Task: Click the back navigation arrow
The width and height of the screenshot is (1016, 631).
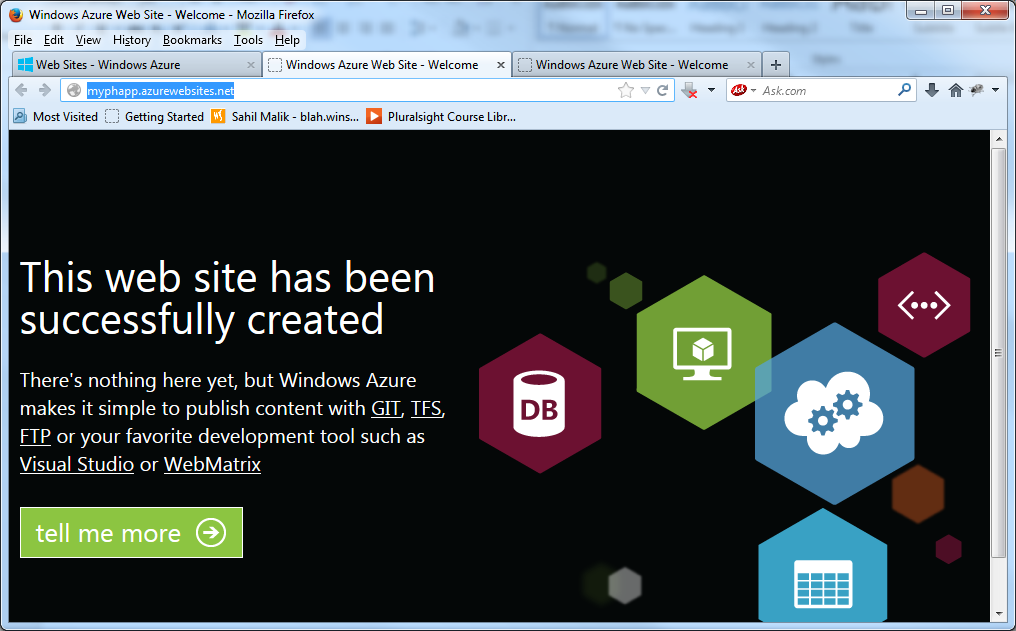Action: click(20, 89)
